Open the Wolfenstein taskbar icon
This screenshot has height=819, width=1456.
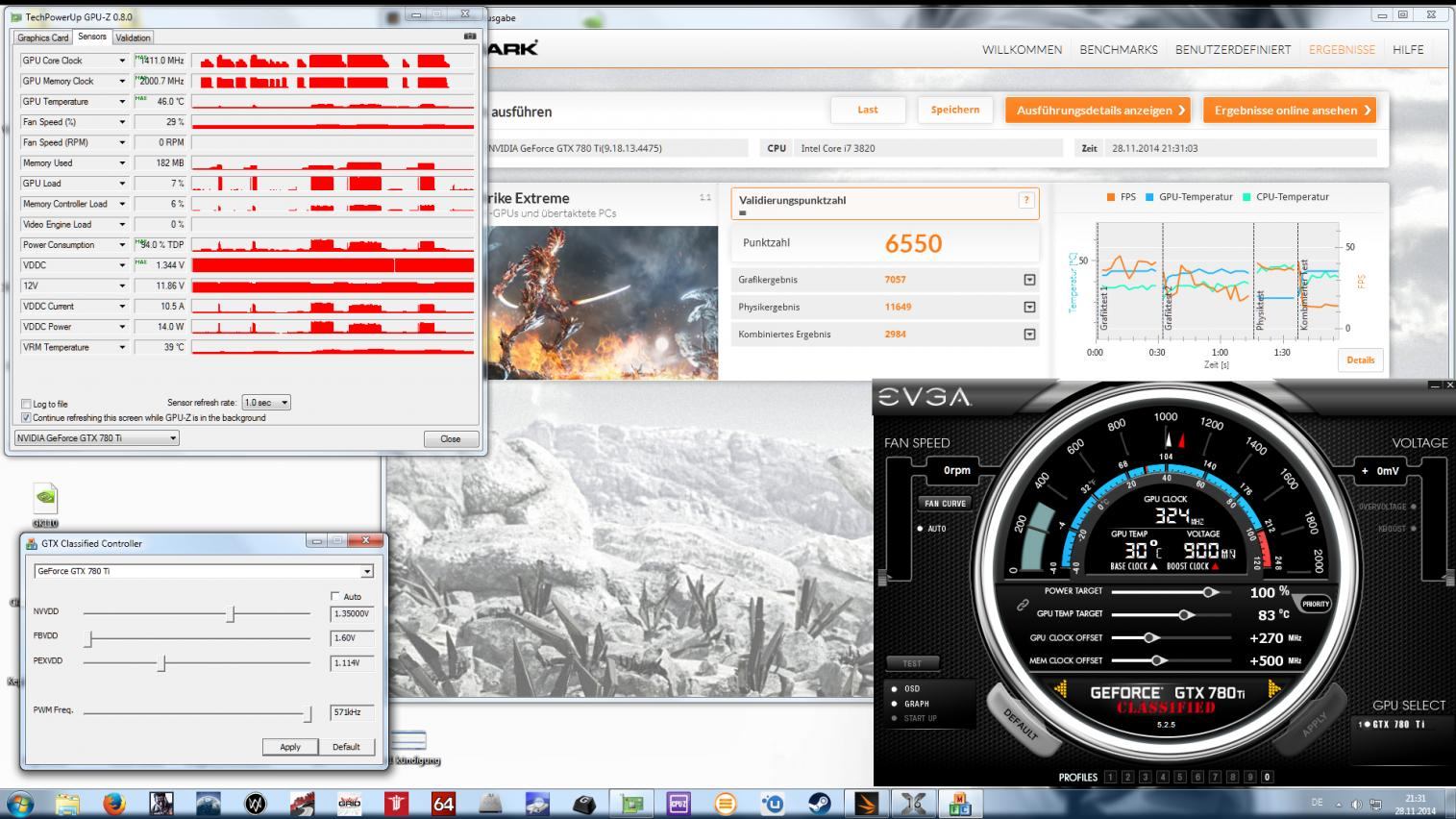click(396, 803)
